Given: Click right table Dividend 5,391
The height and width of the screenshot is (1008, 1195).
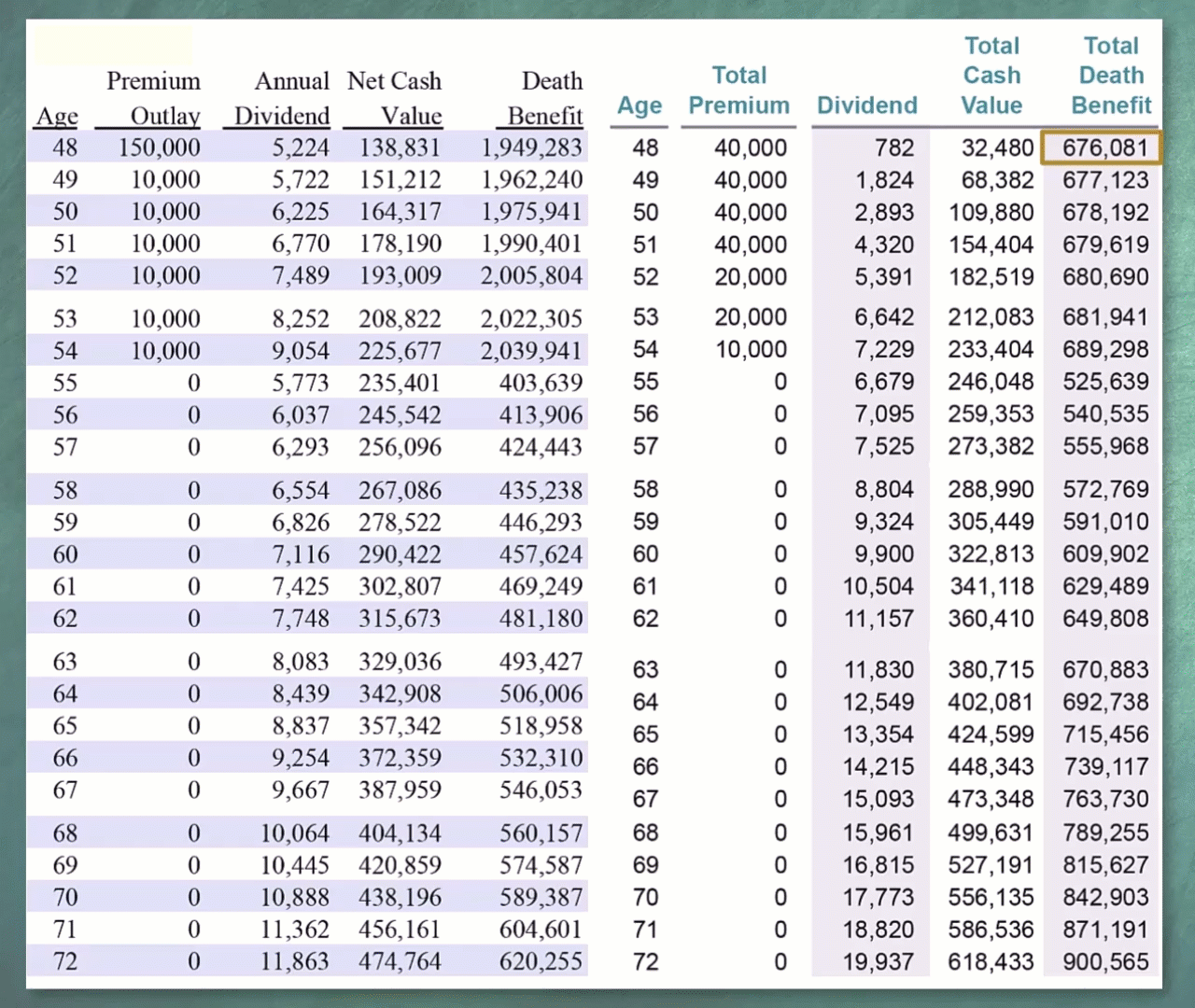Looking at the screenshot, I should pyautogui.click(x=884, y=277).
